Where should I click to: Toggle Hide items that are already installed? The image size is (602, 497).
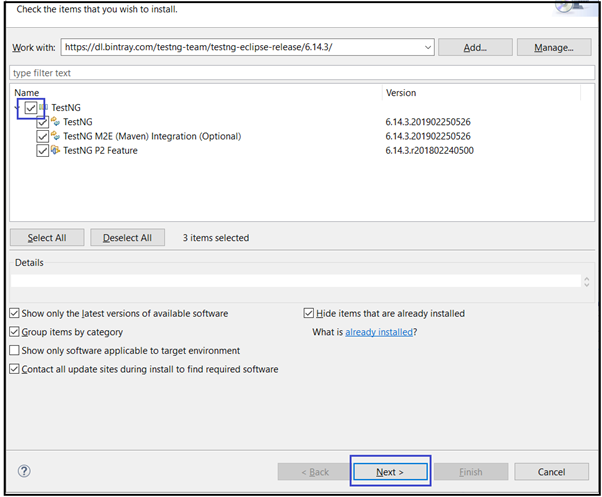click(x=309, y=313)
